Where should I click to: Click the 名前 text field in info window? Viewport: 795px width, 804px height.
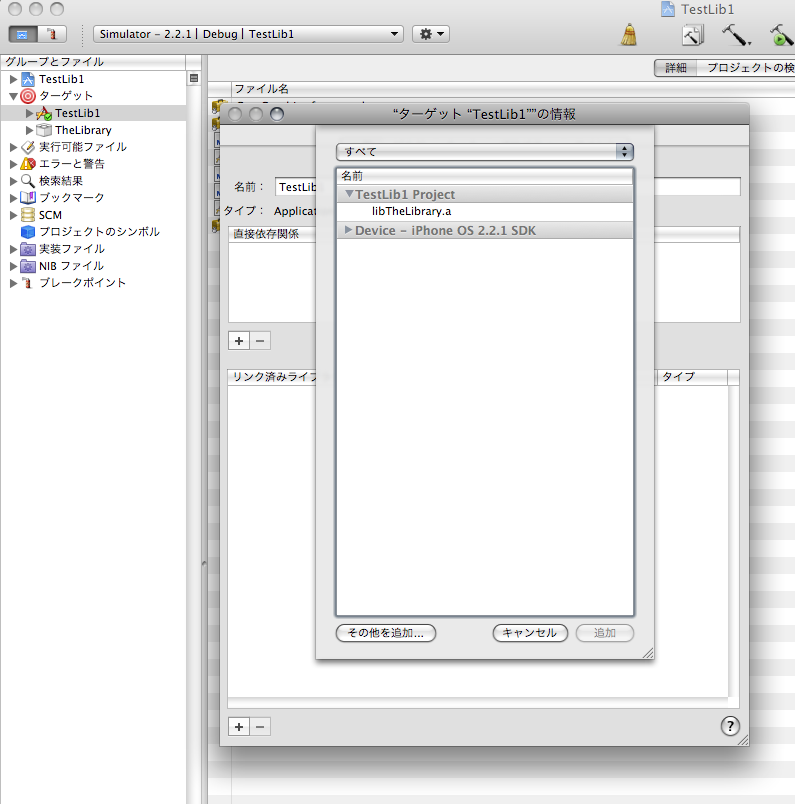507,187
